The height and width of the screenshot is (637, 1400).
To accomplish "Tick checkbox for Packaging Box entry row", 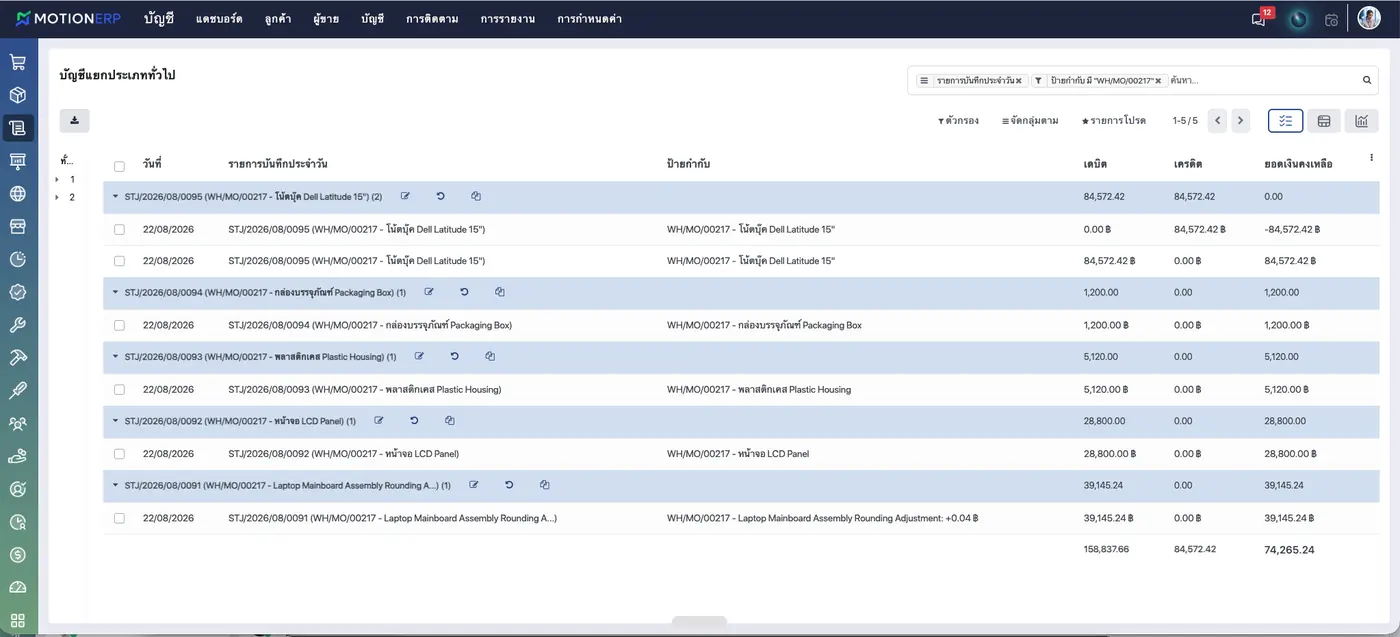I will tap(119, 325).
